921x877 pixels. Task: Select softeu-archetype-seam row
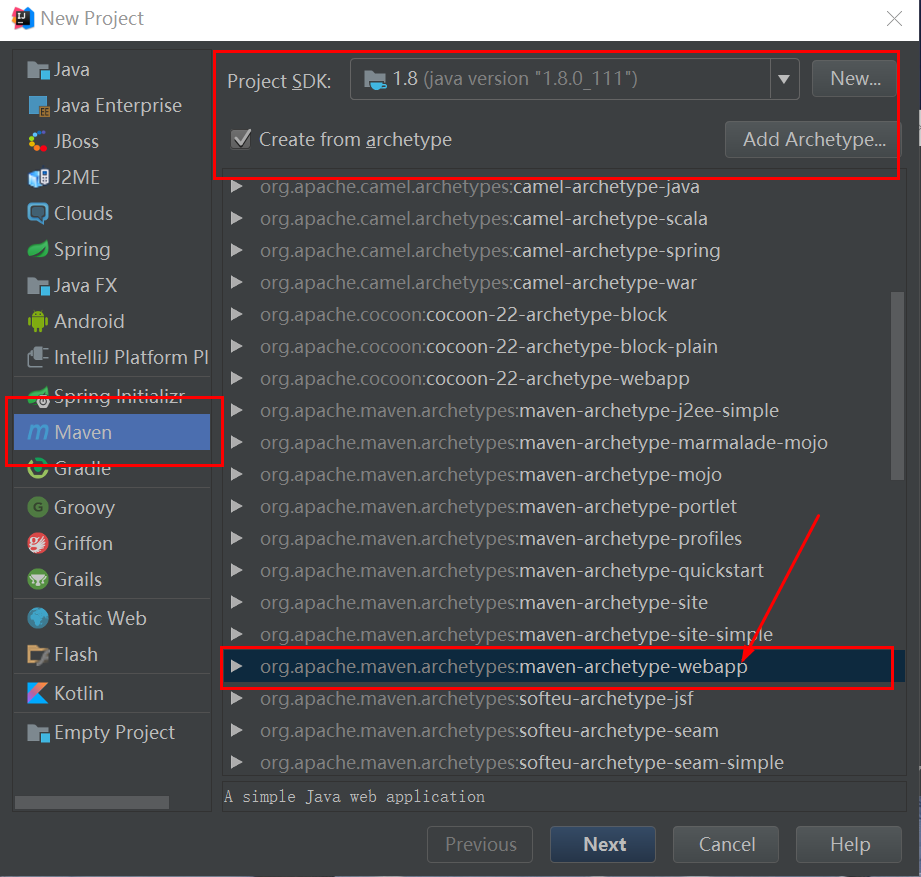click(x=563, y=731)
